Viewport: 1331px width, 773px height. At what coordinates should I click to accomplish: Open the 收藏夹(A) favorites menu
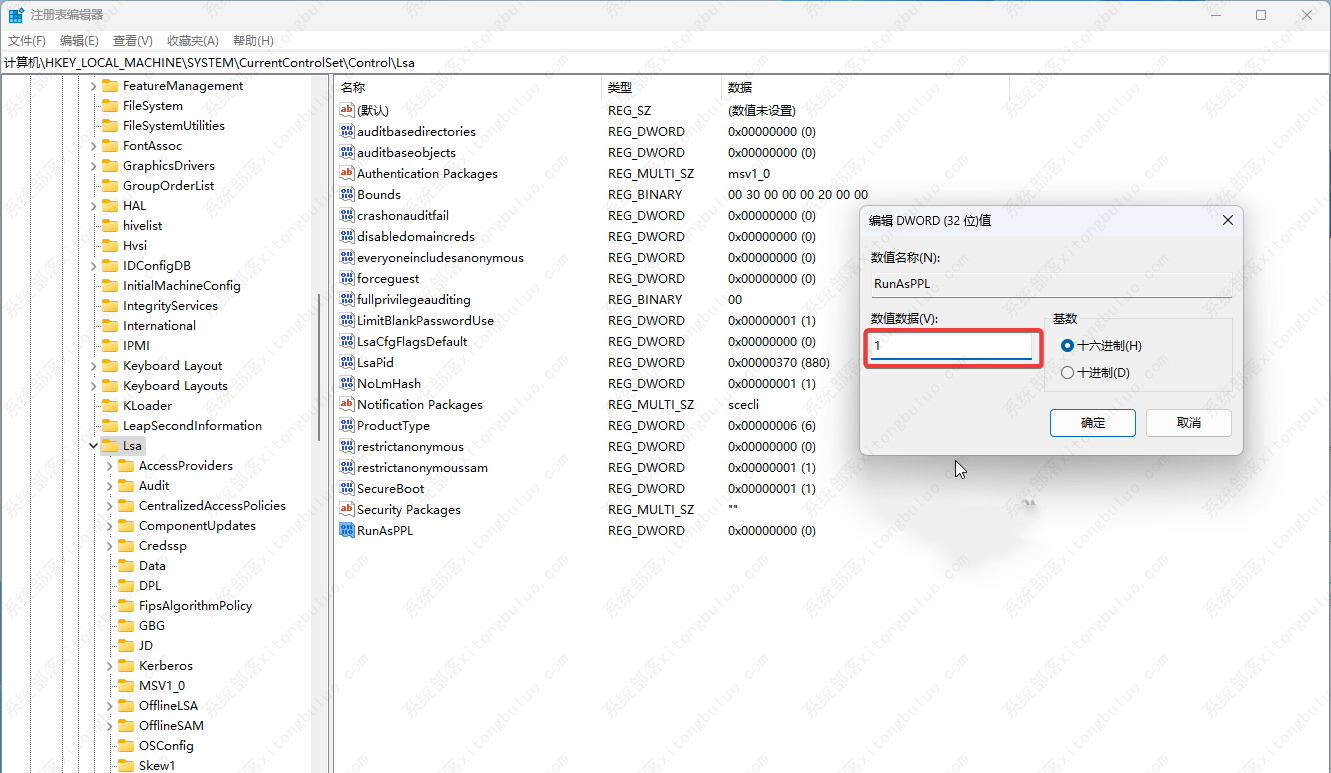[x=192, y=41]
